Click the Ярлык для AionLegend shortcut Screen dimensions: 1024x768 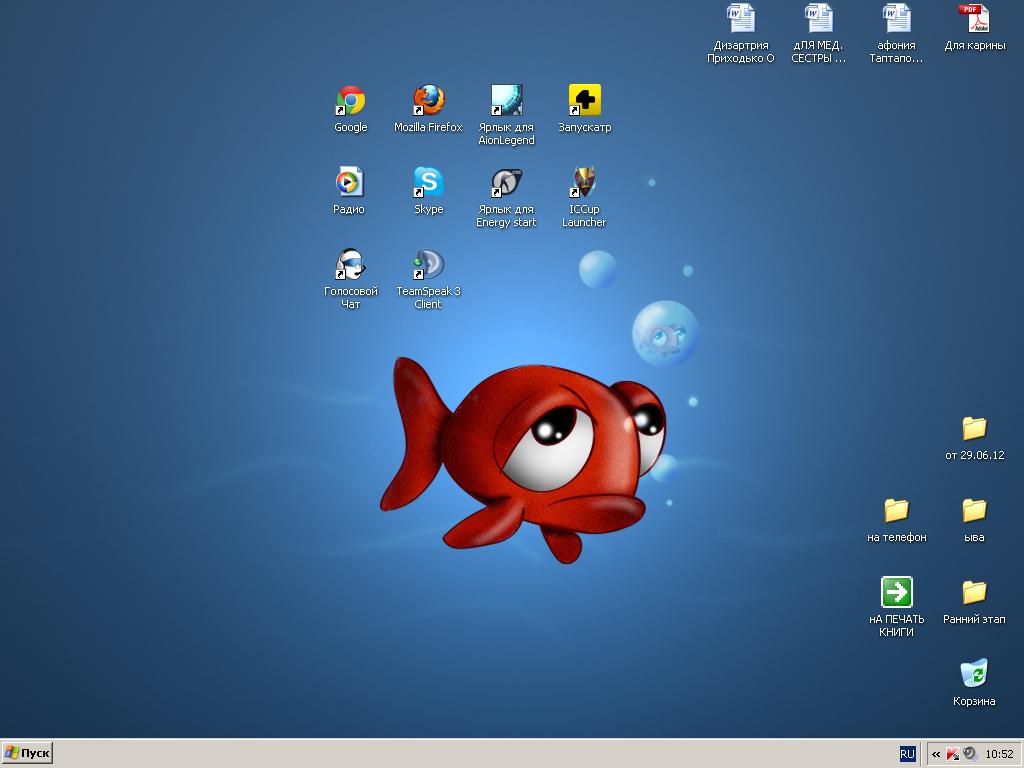(506, 101)
